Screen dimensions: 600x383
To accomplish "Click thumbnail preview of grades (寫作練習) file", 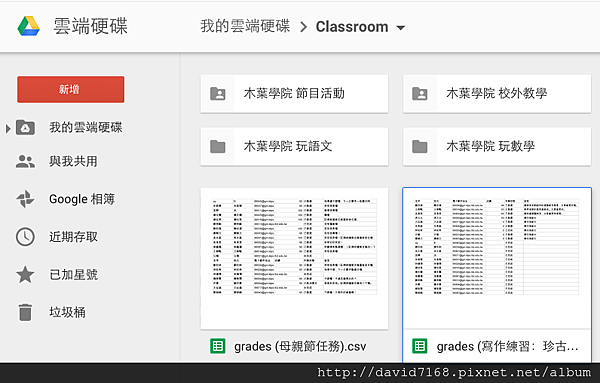I will pyautogui.click(x=497, y=258).
